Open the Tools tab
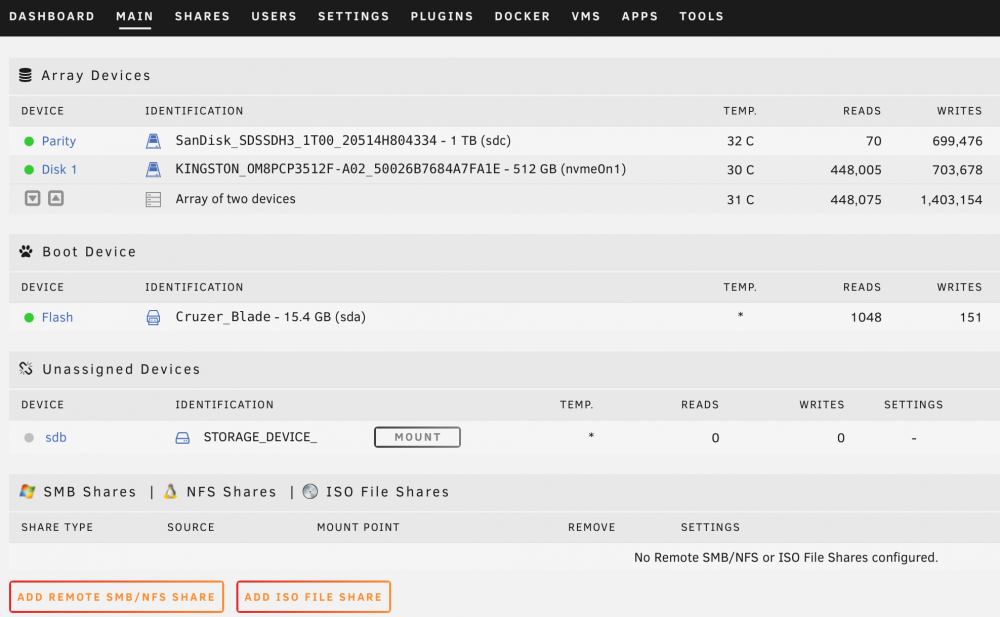This screenshot has width=1000, height=617. pyautogui.click(x=702, y=16)
